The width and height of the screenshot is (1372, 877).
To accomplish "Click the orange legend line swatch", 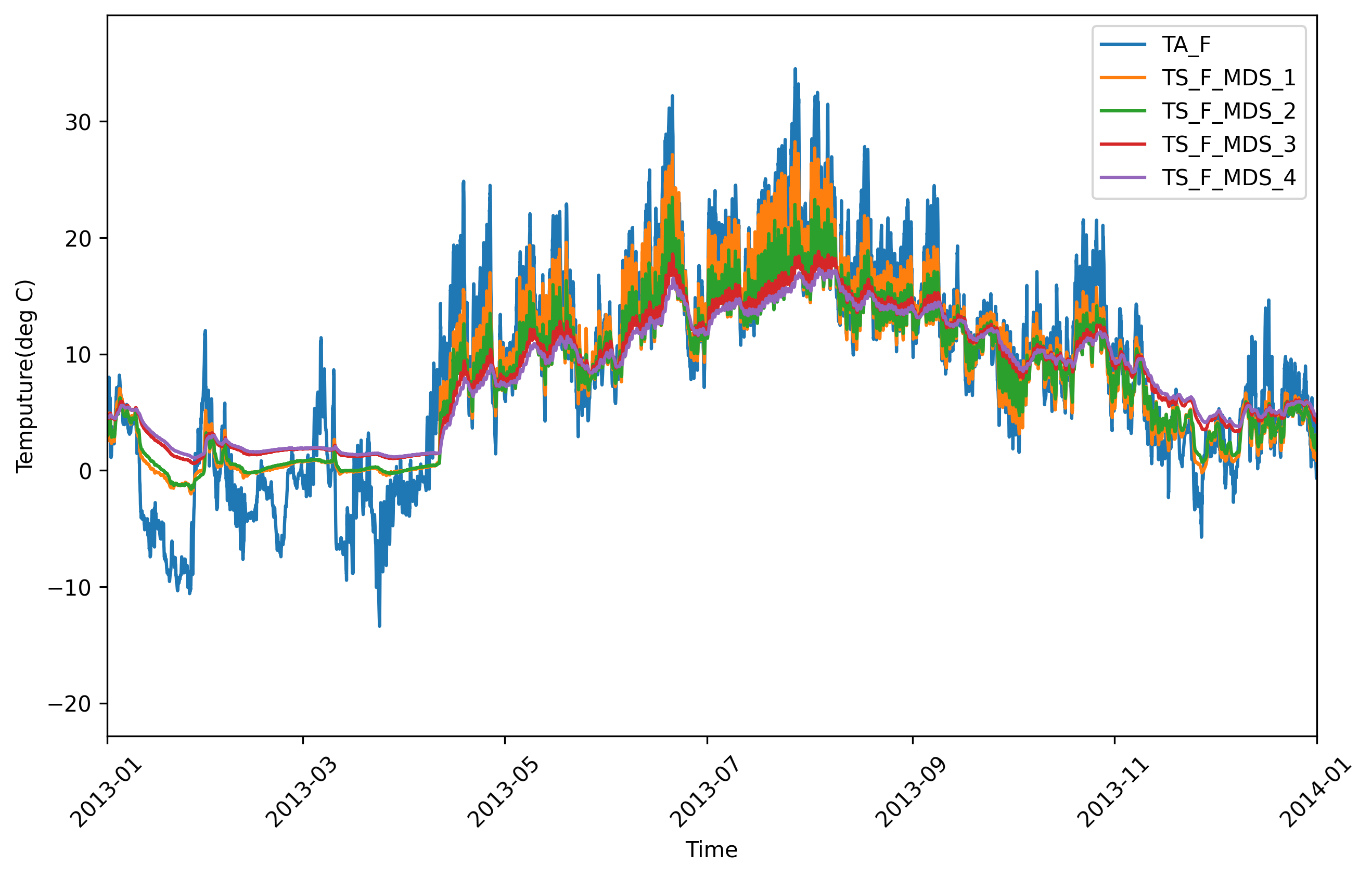I will pos(1122,78).
